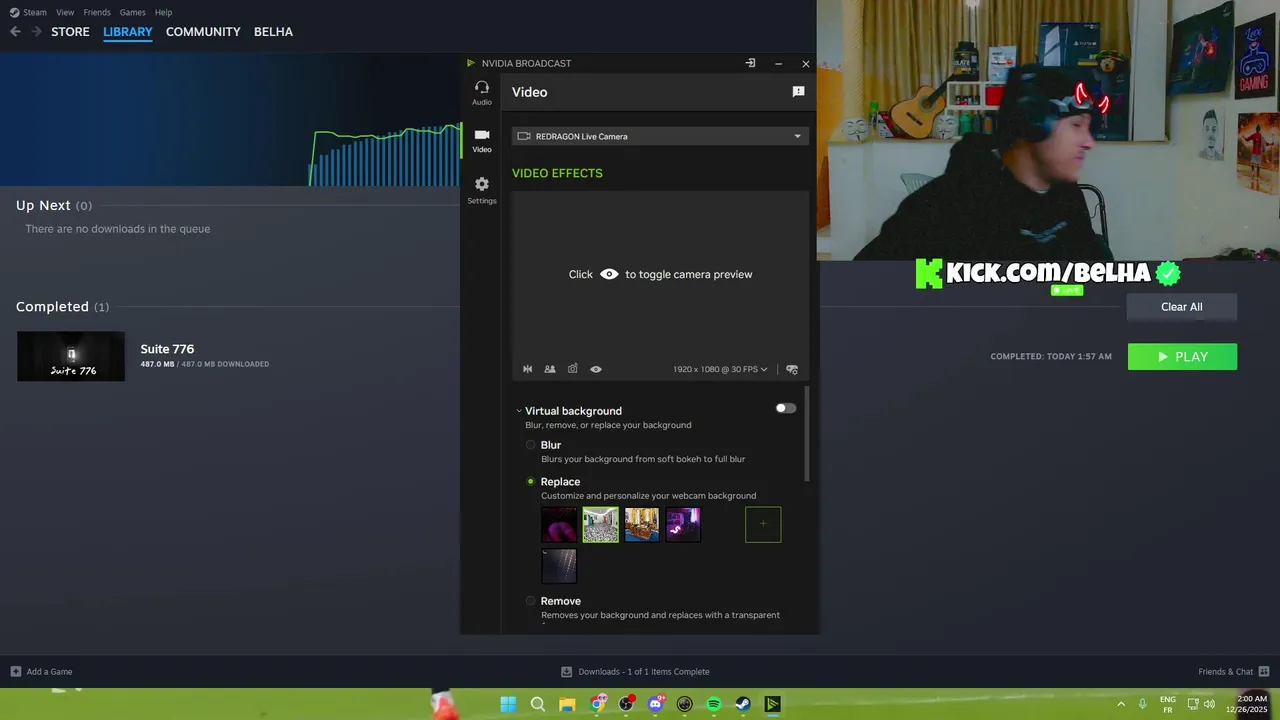1280x720 pixels.
Task: Choose the checkered-floor room background thumbnail
Action: [x=601, y=524]
